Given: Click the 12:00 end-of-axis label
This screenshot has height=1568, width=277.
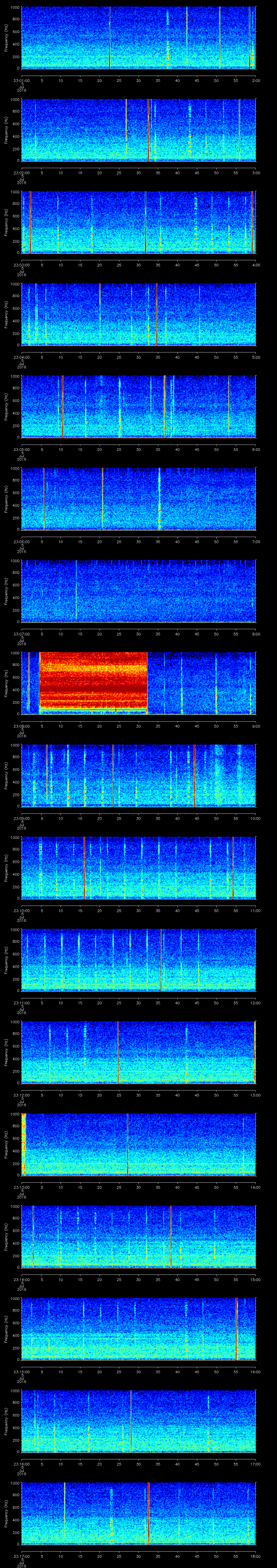Looking at the screenshot, I should [255, 1003].
